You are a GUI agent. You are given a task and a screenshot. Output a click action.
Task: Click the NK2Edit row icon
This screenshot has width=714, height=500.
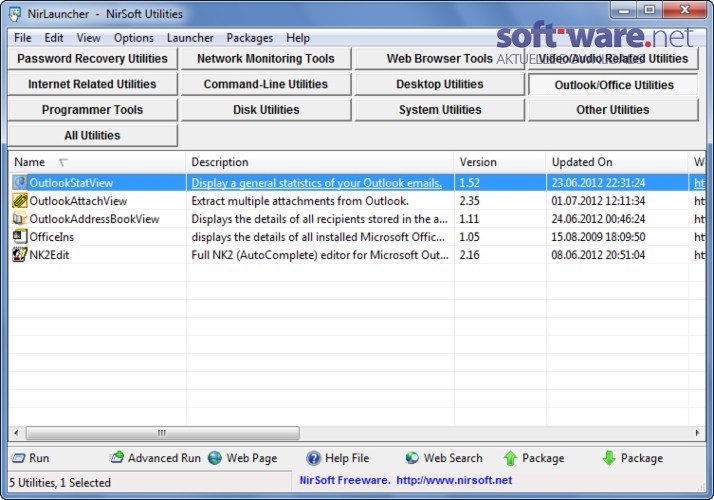(20, 255)
